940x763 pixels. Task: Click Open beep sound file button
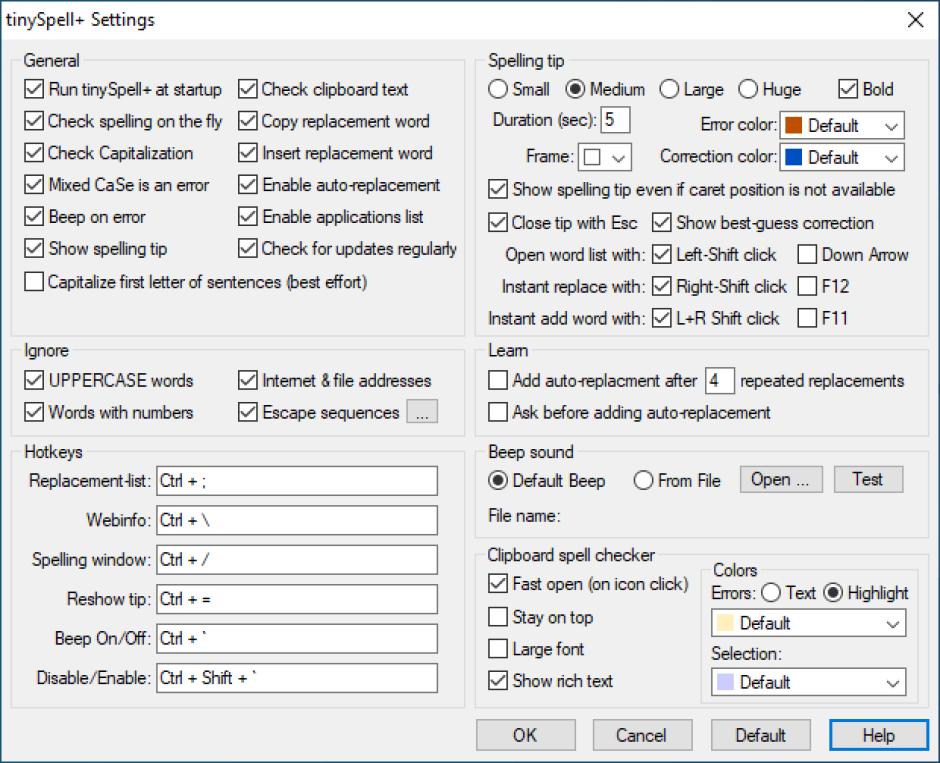781,479
